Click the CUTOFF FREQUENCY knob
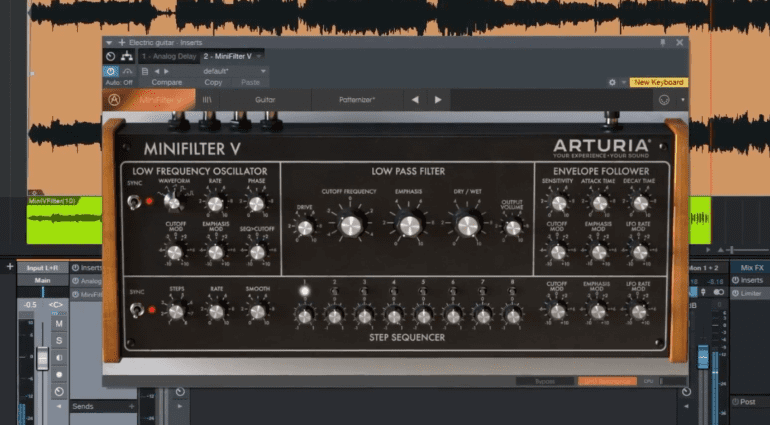The image size is (770, 425). (351, 226)
